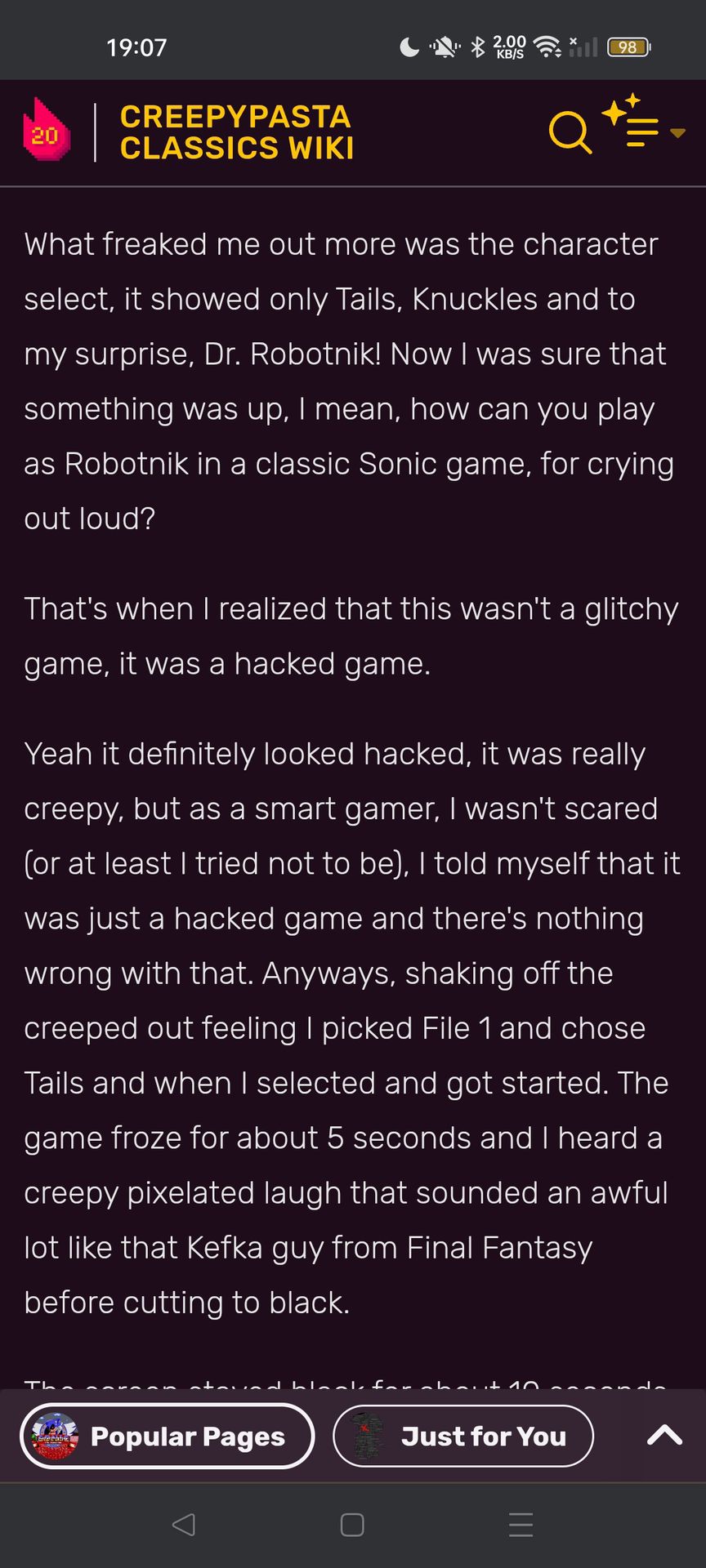Click the Popular Pages thumbnail image

pos(54,1436)
